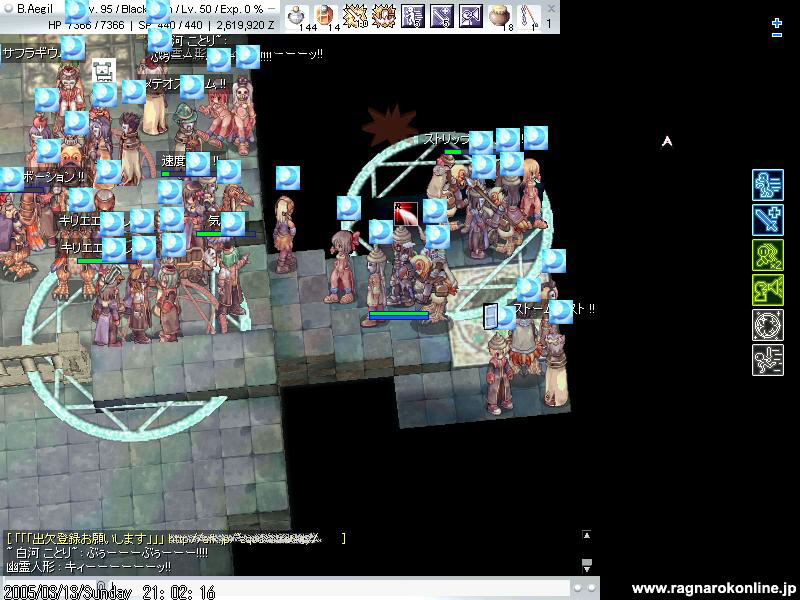Click the サフラギウム skill shout label
This screenshot has width=800, height=600.
(x=33, y=53)
